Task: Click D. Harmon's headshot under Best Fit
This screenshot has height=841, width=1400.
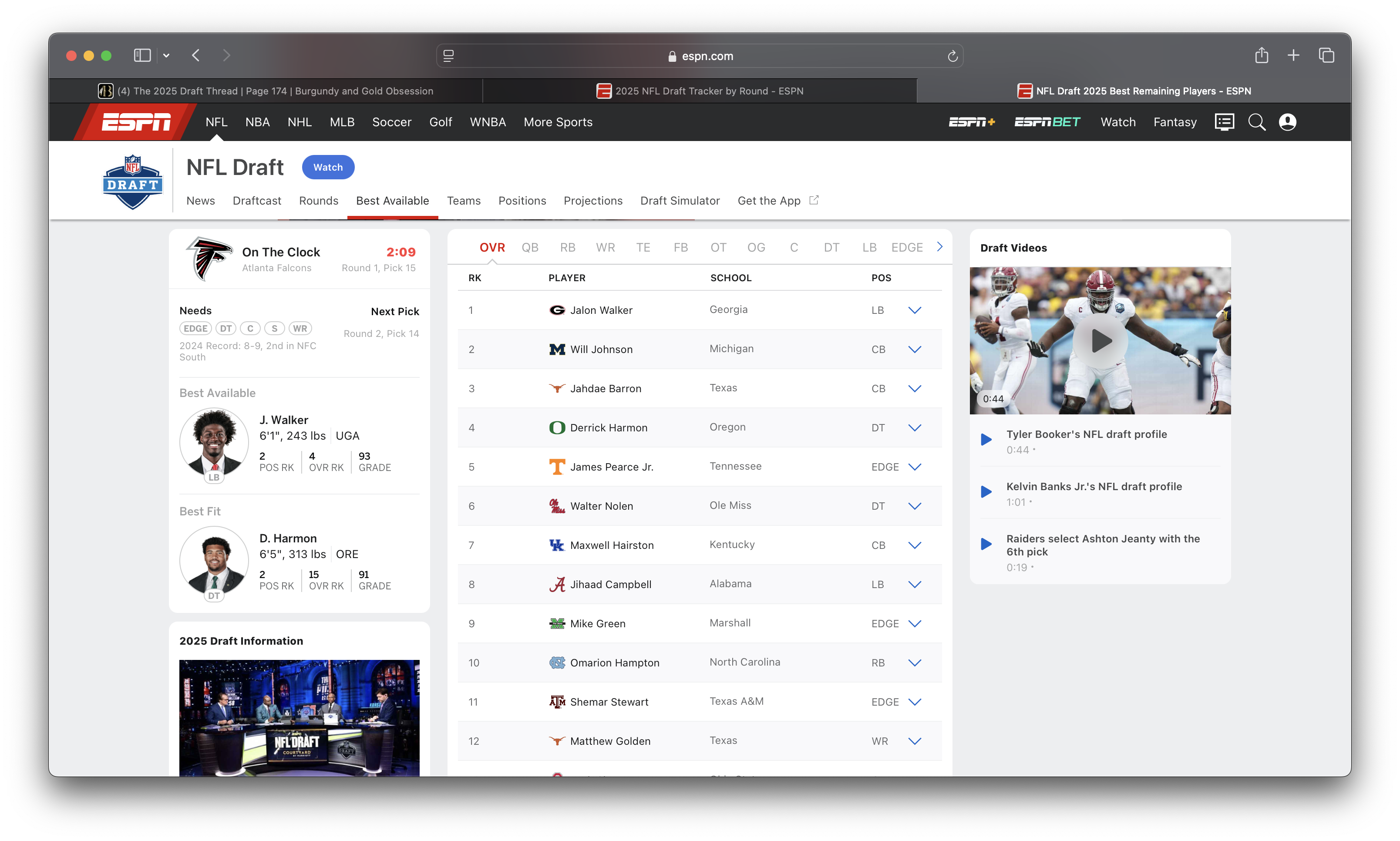Action: [x=214, y=561]
